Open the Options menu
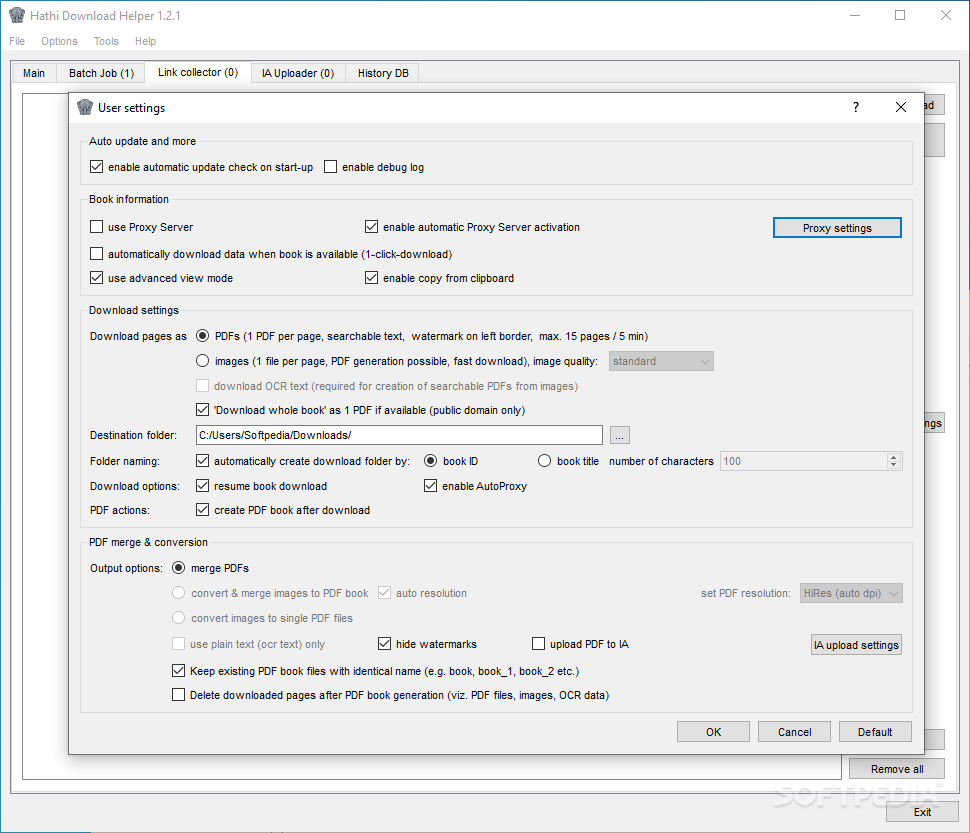970x833 pixels. 59,41
